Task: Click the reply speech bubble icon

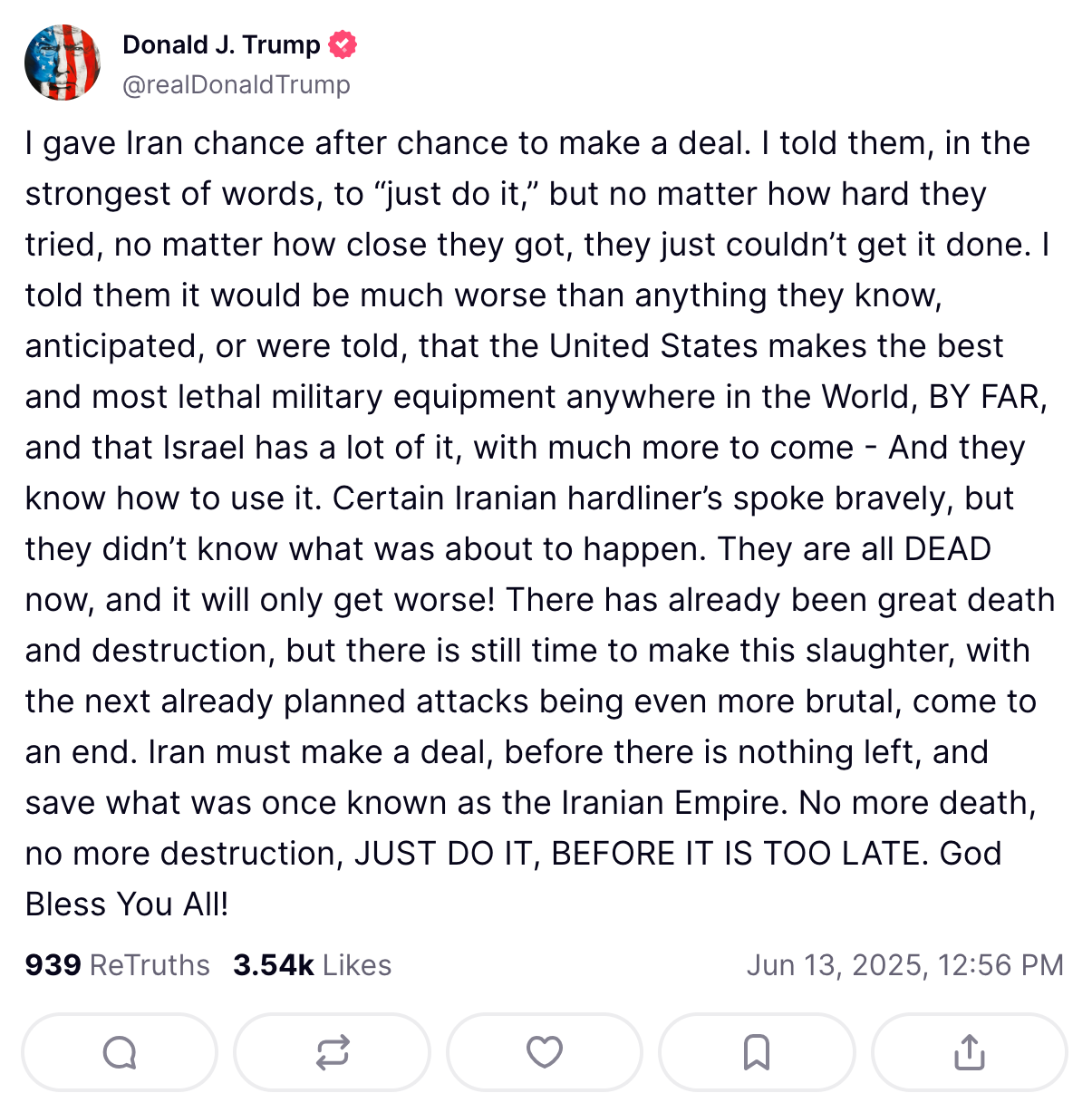Action: (x=120, y=1052)
